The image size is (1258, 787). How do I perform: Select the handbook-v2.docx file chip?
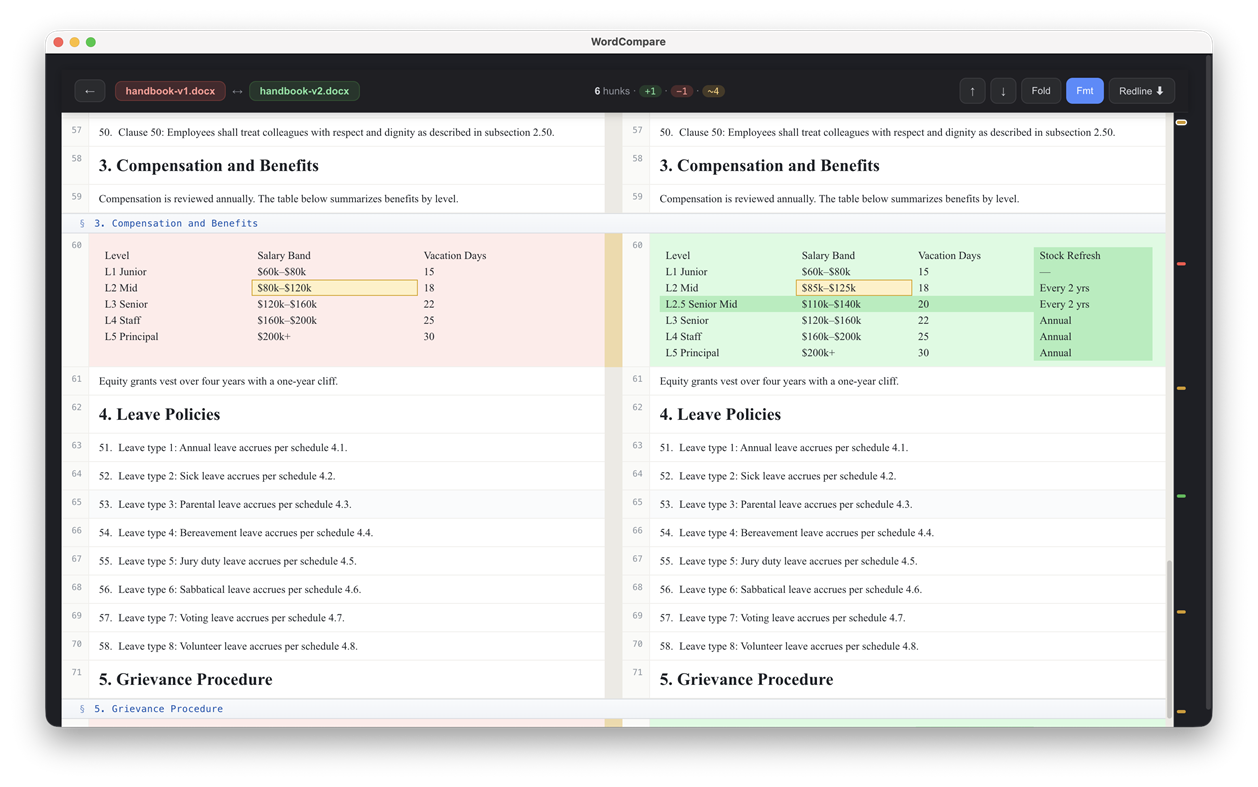[x=304, y=91]
